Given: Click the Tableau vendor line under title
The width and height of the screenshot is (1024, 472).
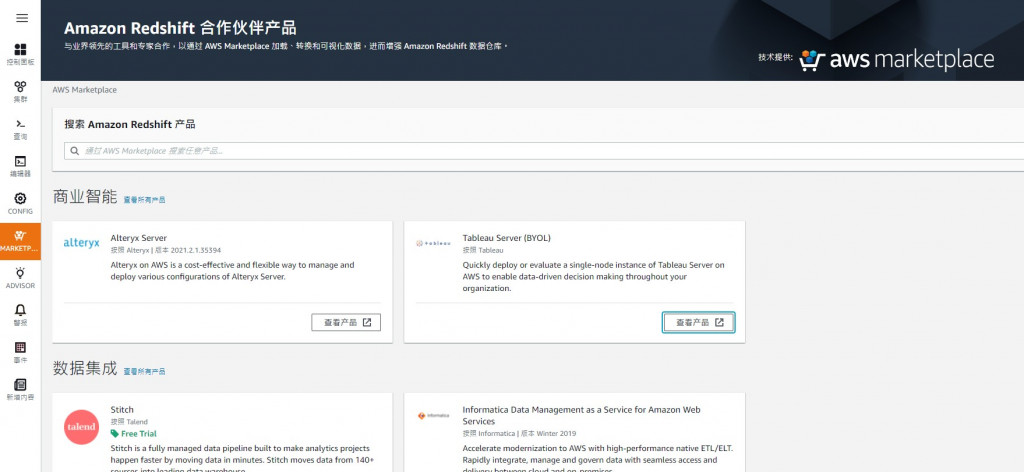Looking at the screenshot, I should point(483,250).
